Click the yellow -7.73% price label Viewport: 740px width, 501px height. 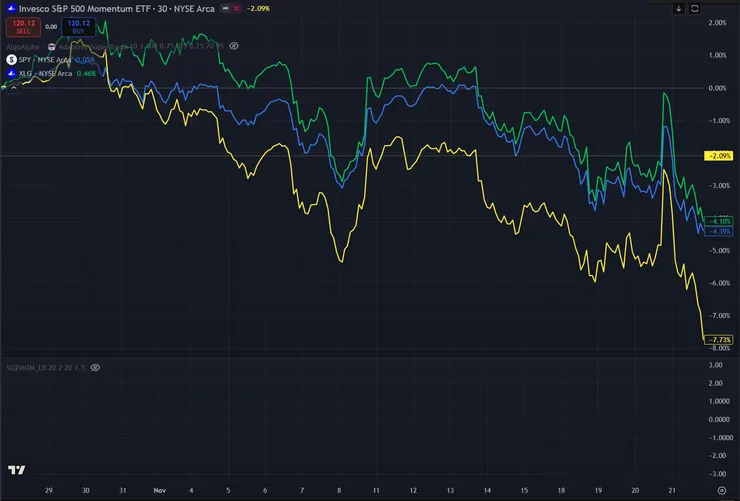click(719, 340)
